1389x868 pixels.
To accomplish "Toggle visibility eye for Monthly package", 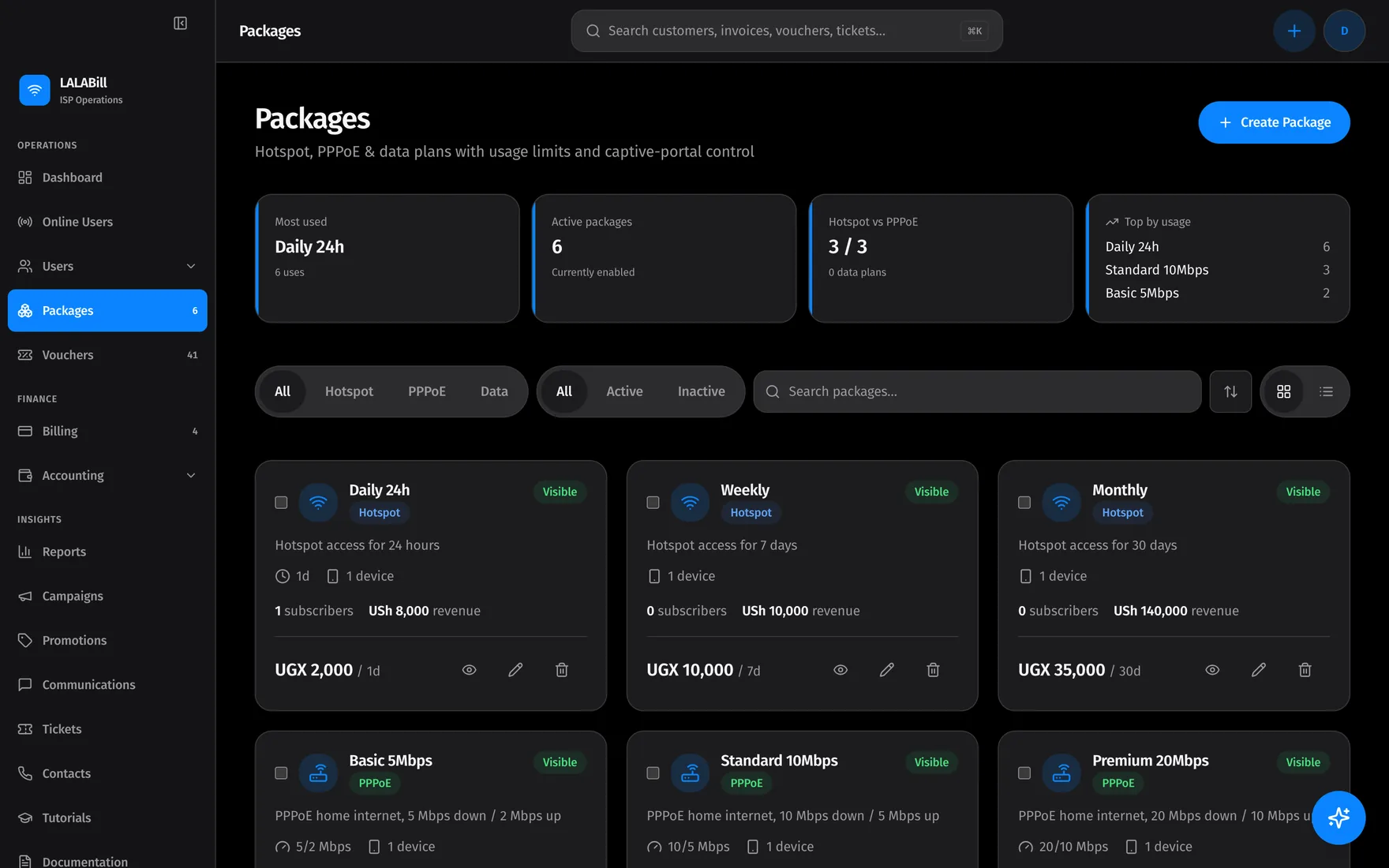I will point(1212,670).
